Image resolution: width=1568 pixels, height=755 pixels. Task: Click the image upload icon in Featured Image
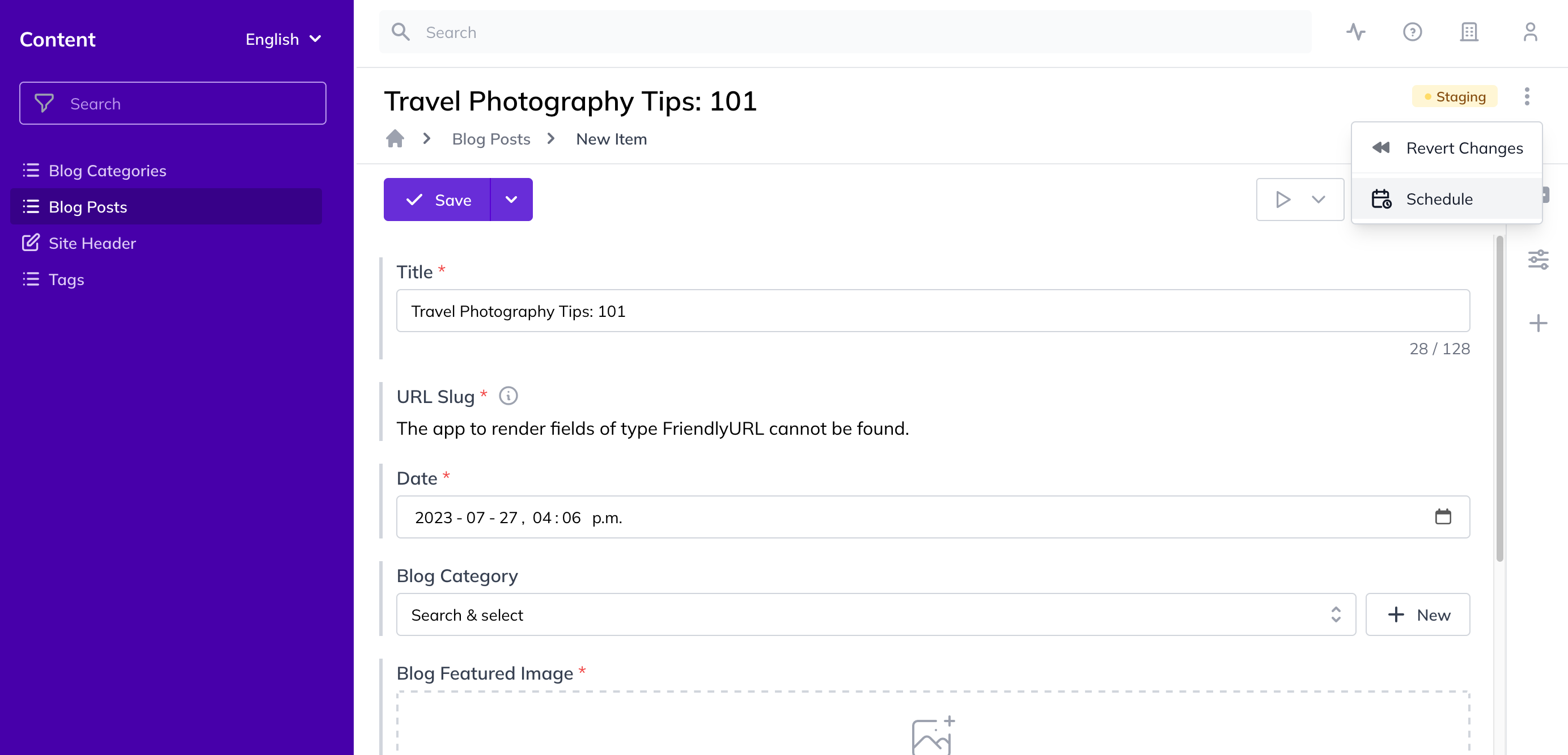[933, 735]
